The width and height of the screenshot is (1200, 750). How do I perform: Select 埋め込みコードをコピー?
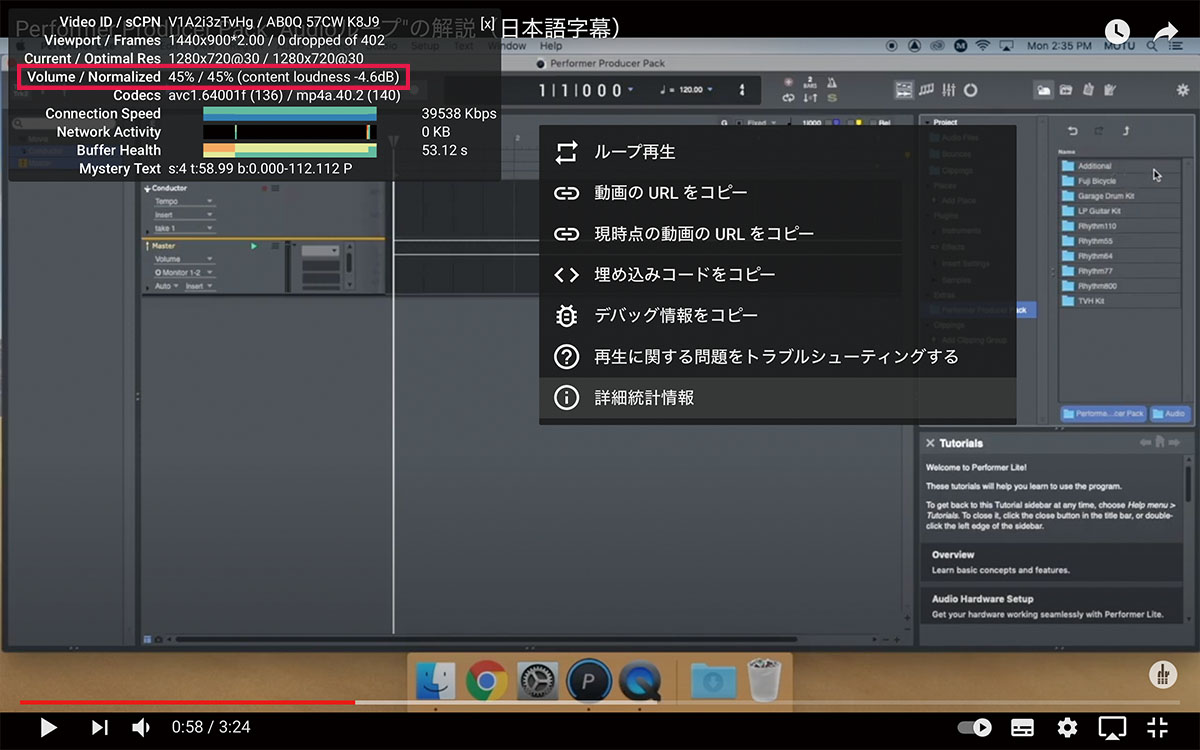pos(777,274)
